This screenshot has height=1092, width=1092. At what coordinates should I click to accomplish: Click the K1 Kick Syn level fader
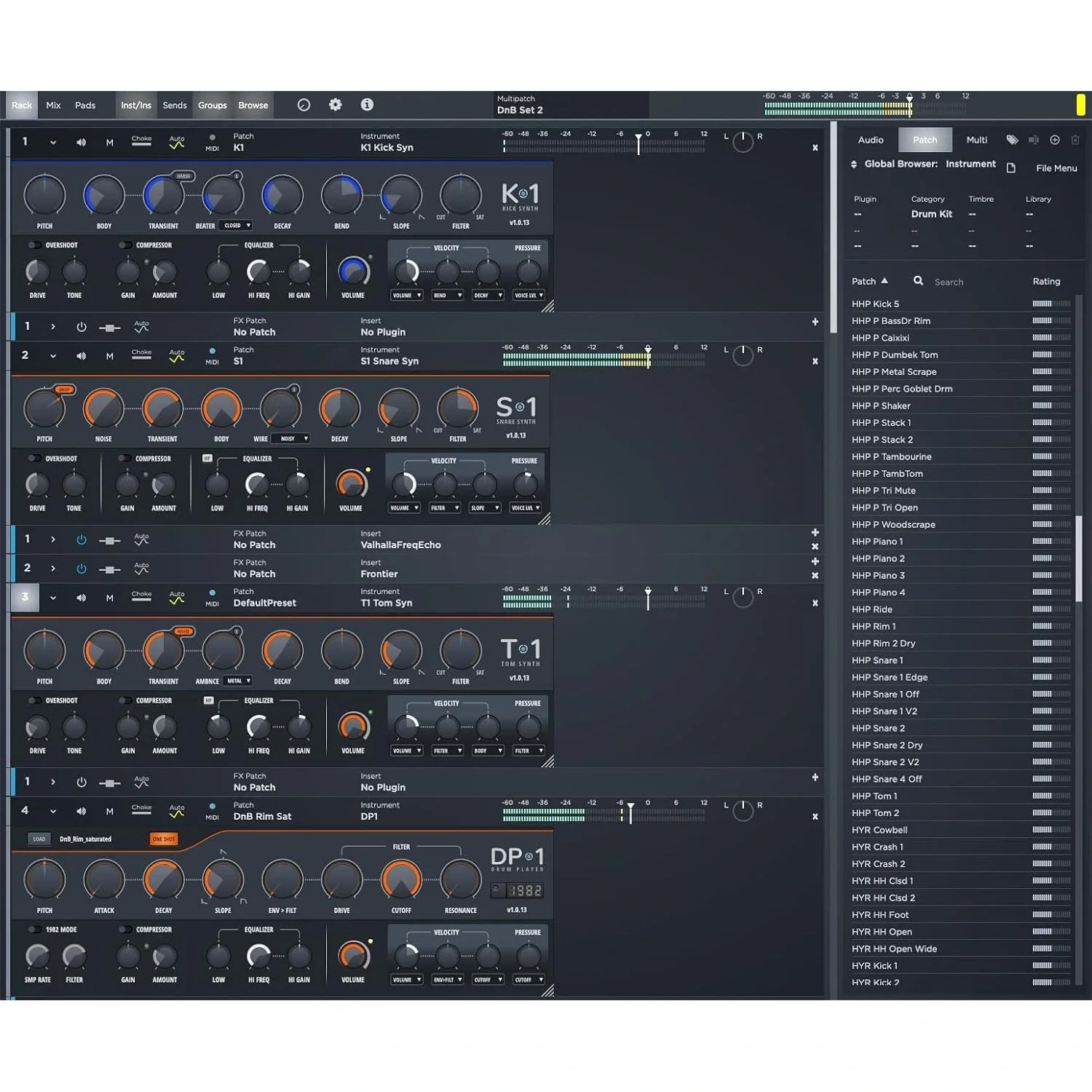click(638, 144)
